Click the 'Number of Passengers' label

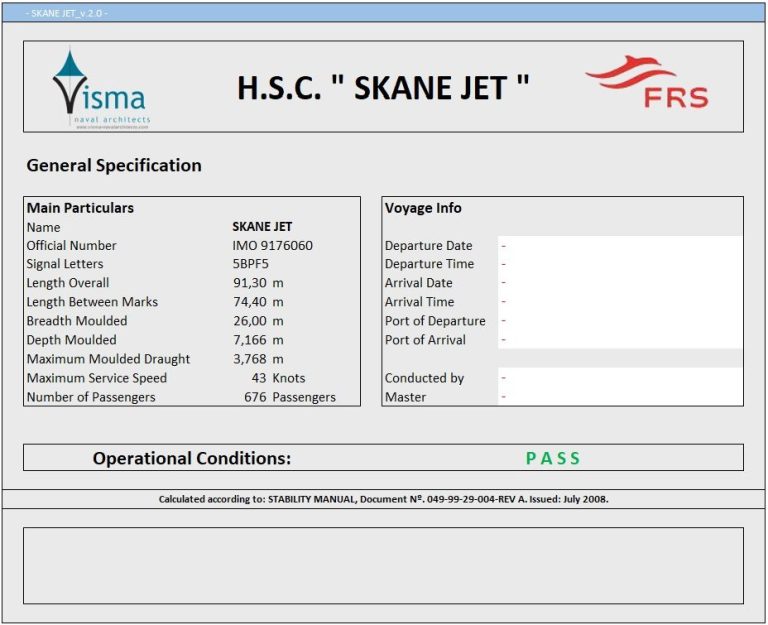(x=91, y=397)
